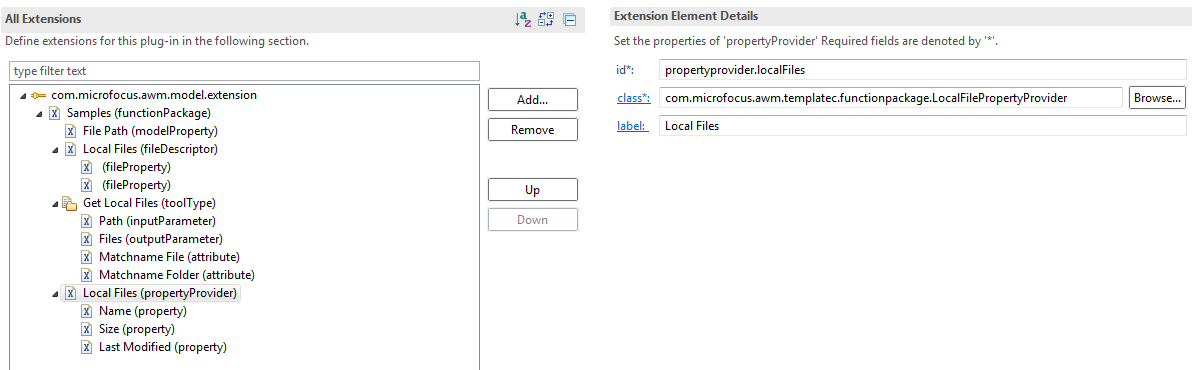Click the Extension Element Details header
The width and height of the screenshot is (1192, 370).
click(x=685, y=16)
